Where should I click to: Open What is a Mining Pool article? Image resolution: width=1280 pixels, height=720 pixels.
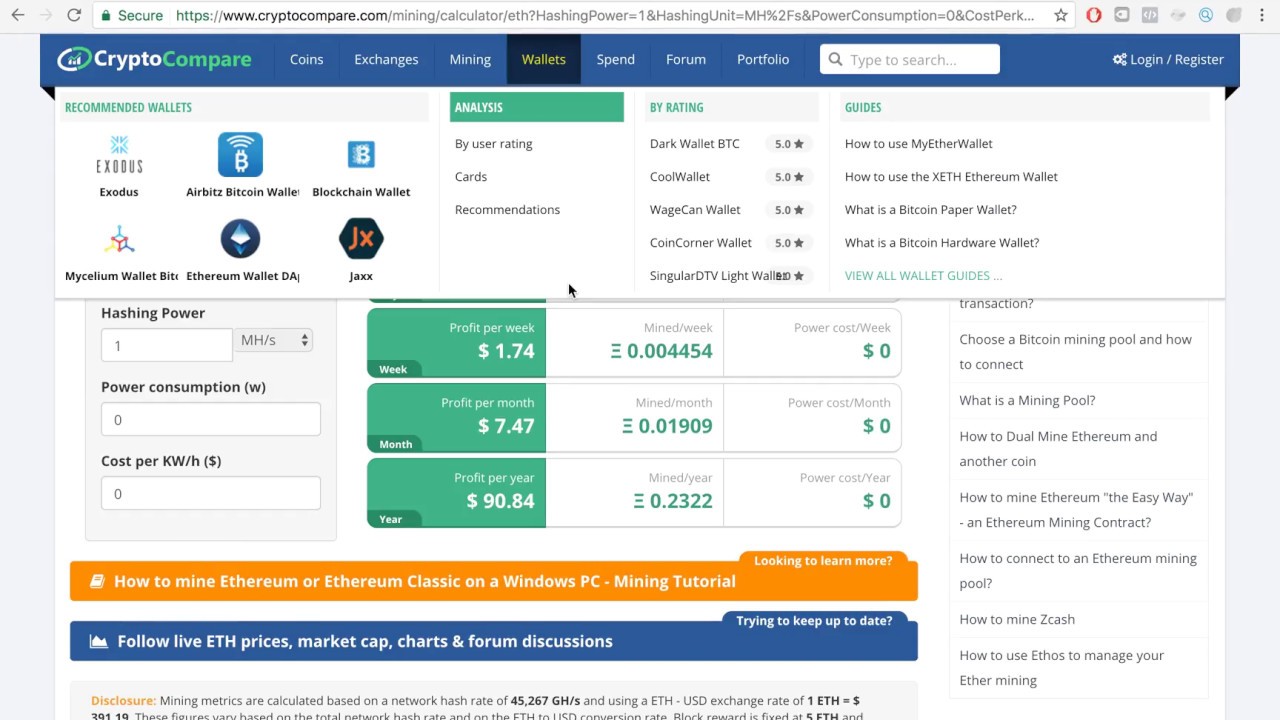[1027, 400]
